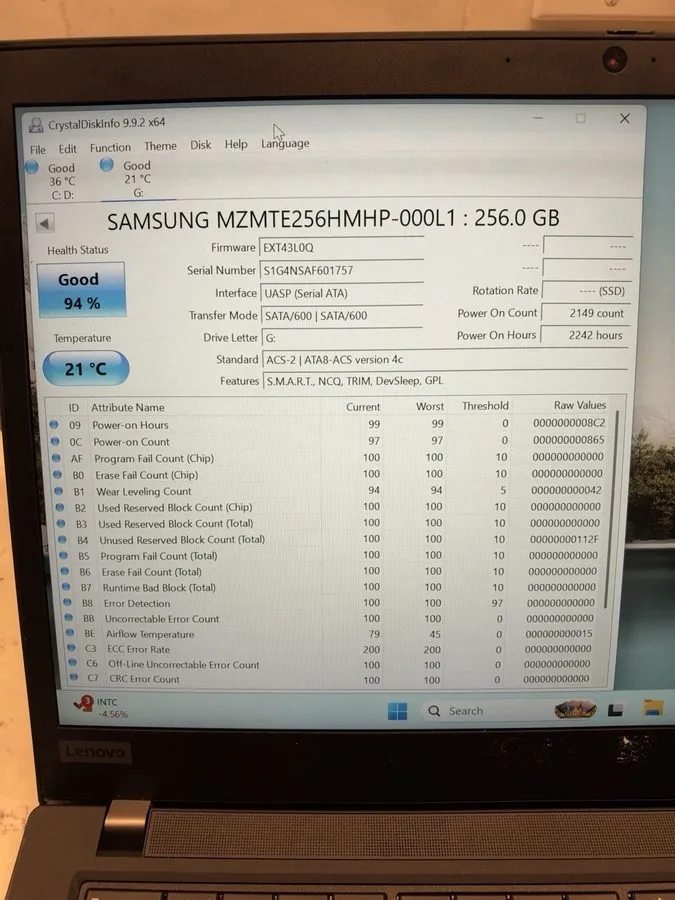Click status dot of Uncorrectable Error Count row
This screenshot has width=675, height=900.
coord(69,618)
